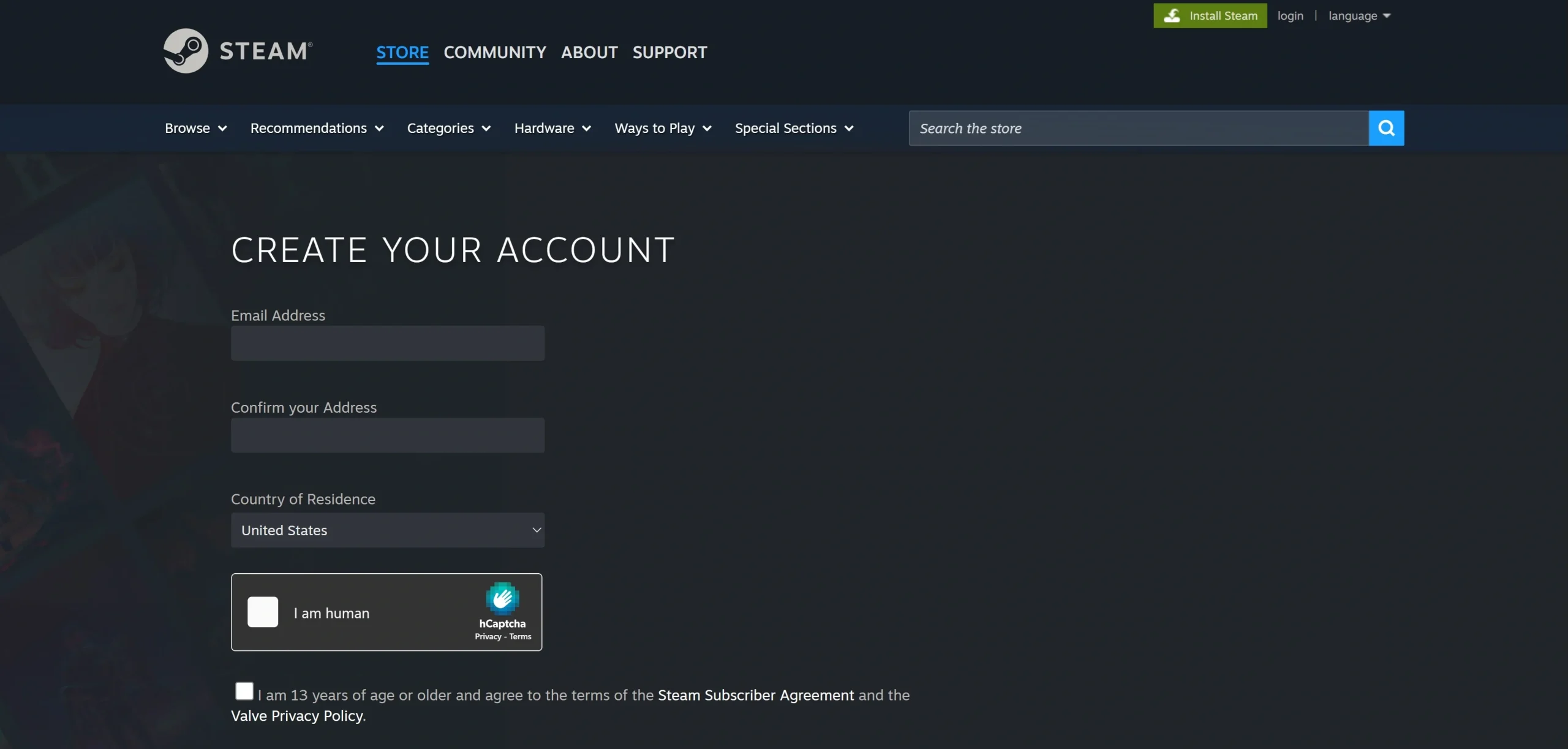Screen dimensions: 1568x749
Task: Expand the language dropdown
Action: (x=1359, y=16)
